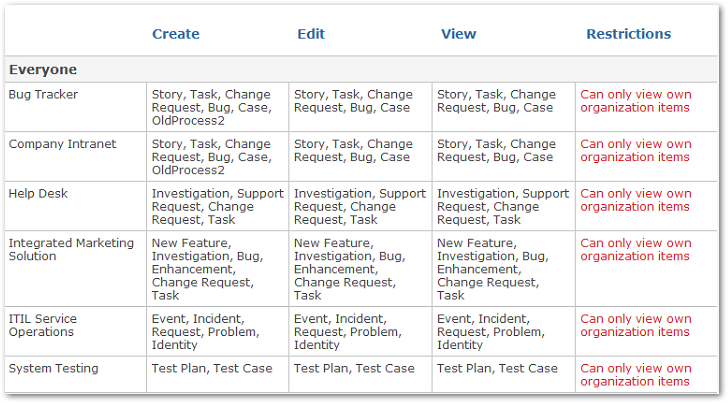The image size is (728, 403).
Task: Select the Everyone group row
Action: point(361,70)
